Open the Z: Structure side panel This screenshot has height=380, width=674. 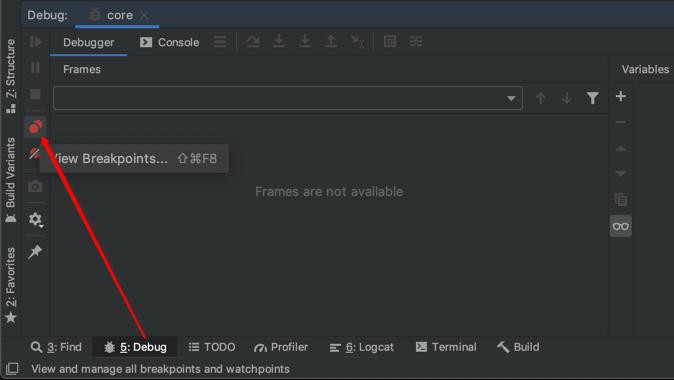click(x=11, y=76)
